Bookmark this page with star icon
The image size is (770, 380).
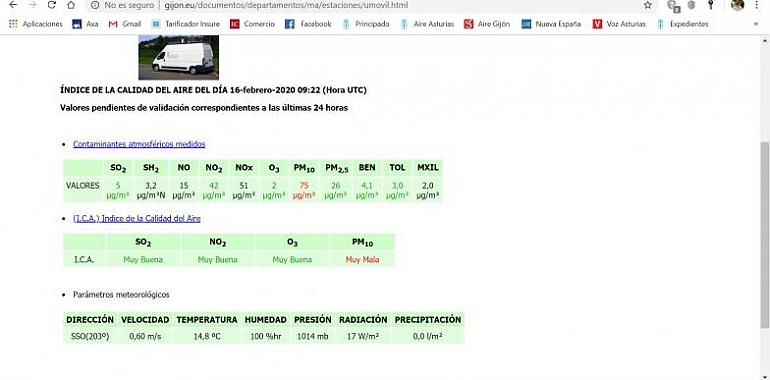coord(648,5)
